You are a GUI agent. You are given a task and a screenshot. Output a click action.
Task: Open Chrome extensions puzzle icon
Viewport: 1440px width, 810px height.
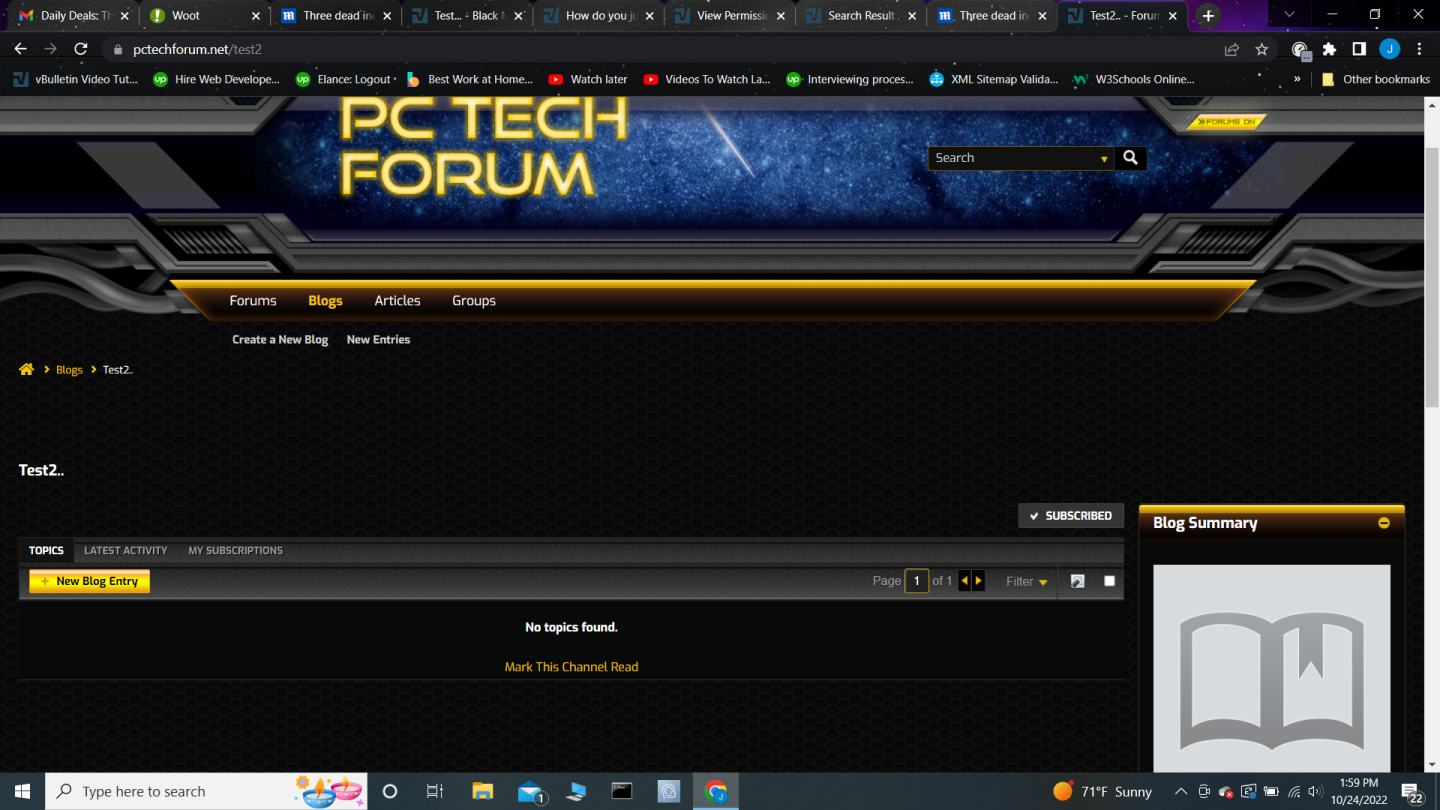(1329, 49)
